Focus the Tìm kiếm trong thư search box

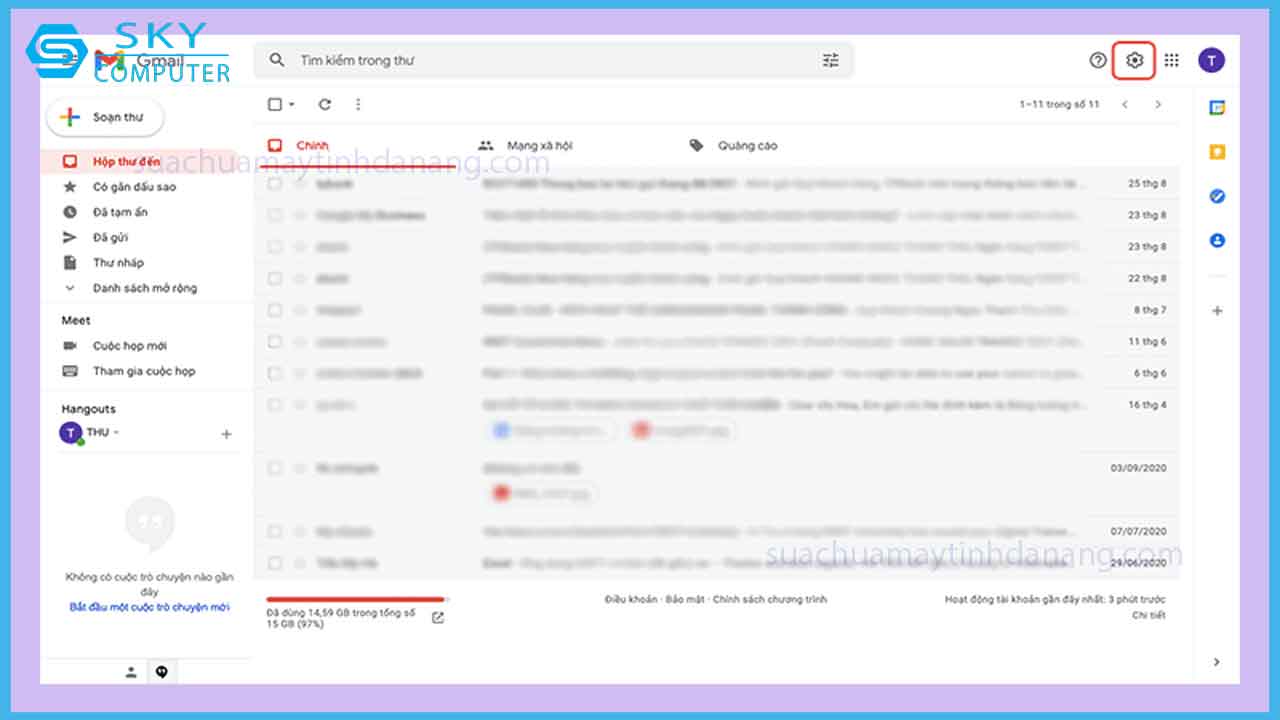pos(553,60)
